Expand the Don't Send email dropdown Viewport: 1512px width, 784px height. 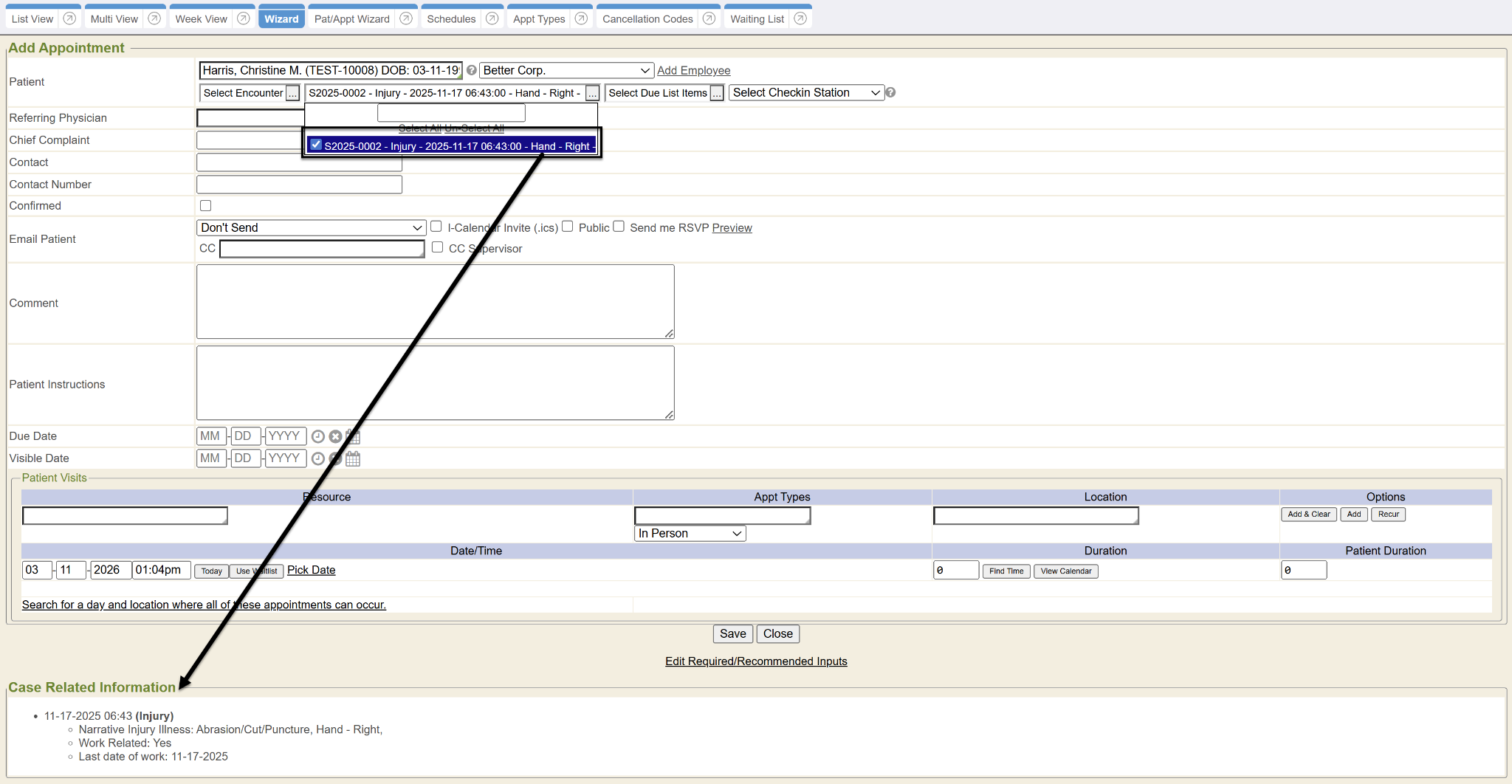311,228
